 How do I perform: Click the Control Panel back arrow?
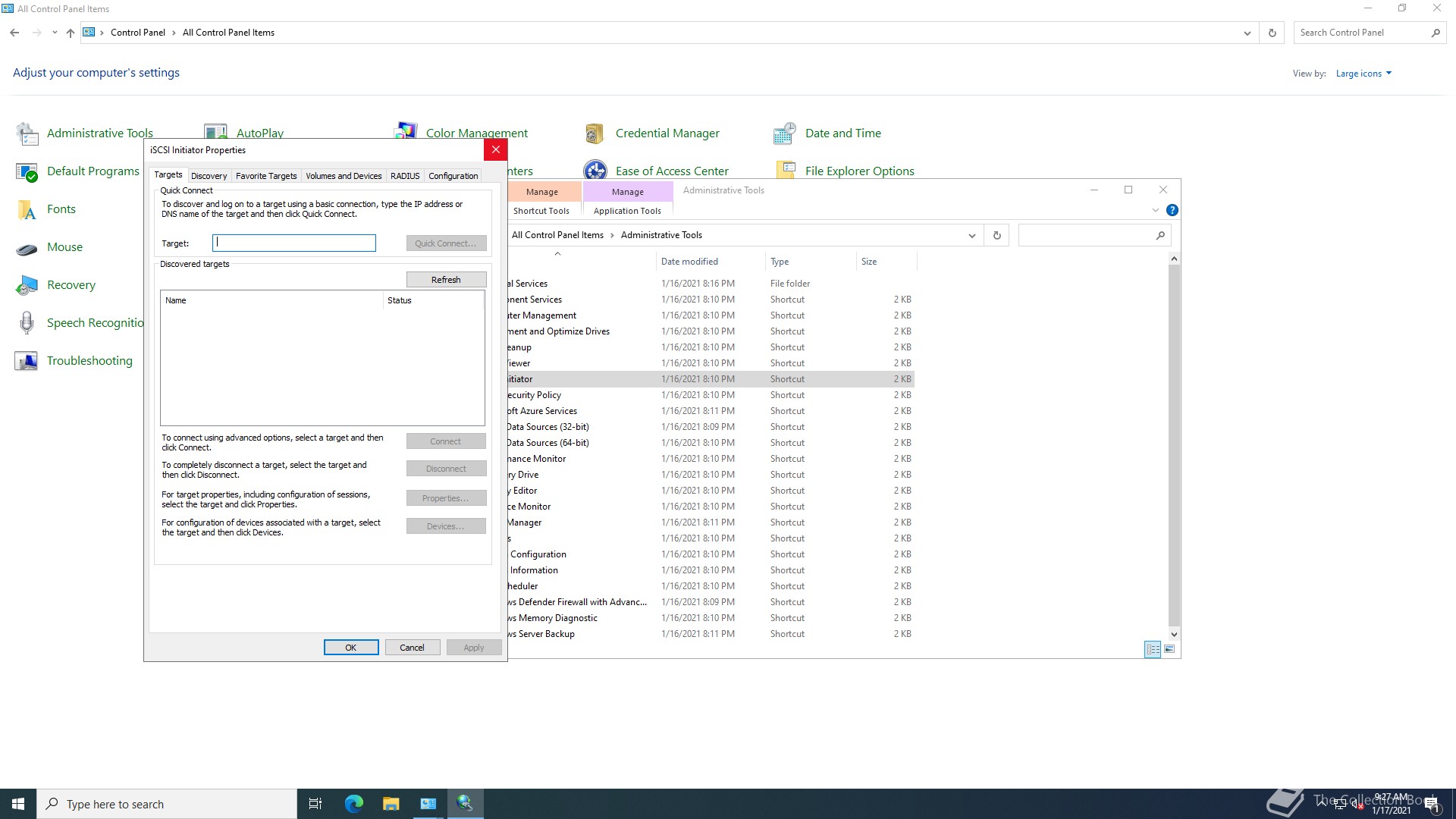click(14, 33)
